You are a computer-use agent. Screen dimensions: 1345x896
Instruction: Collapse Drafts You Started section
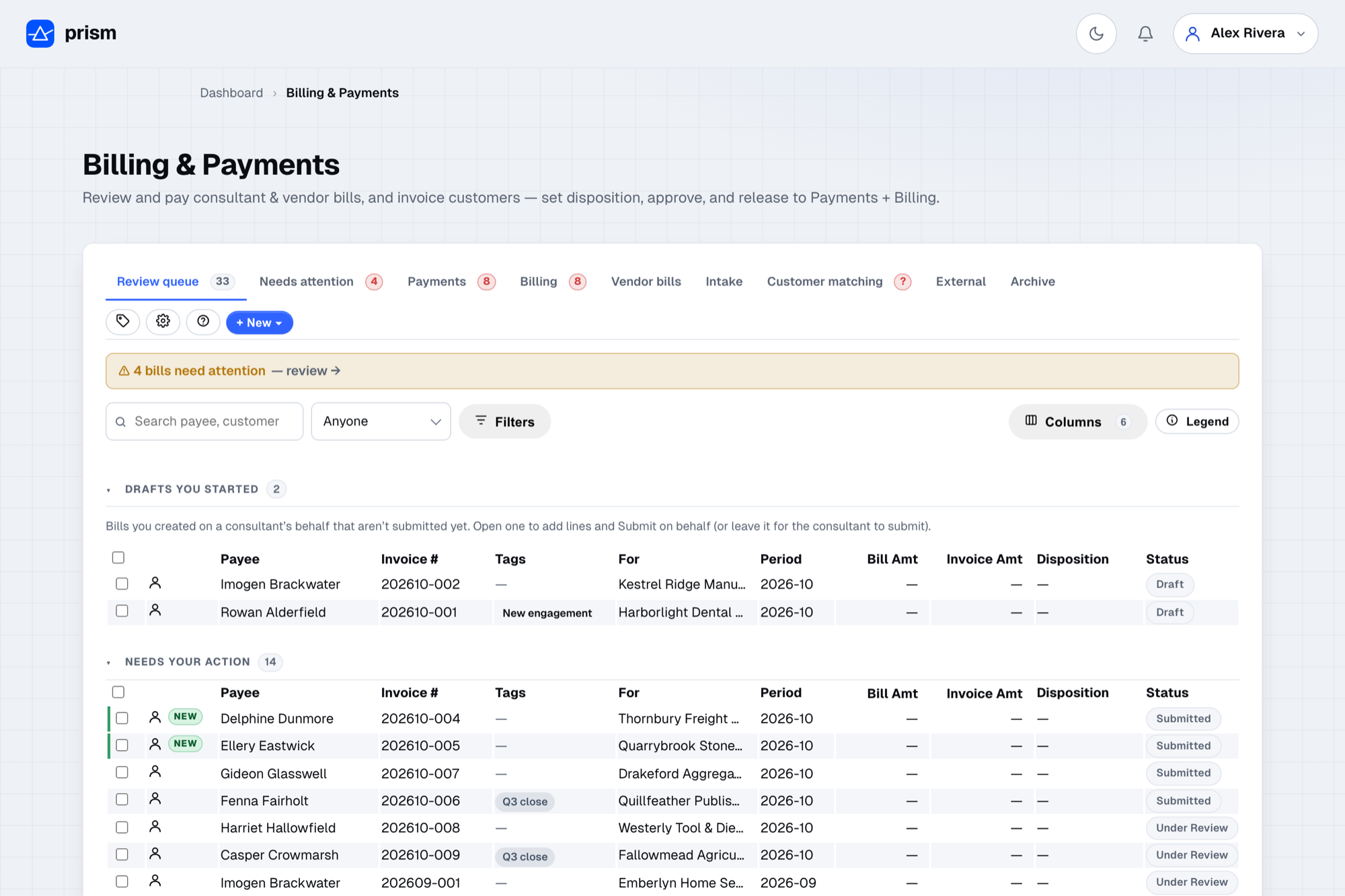(x=108, y=490)
